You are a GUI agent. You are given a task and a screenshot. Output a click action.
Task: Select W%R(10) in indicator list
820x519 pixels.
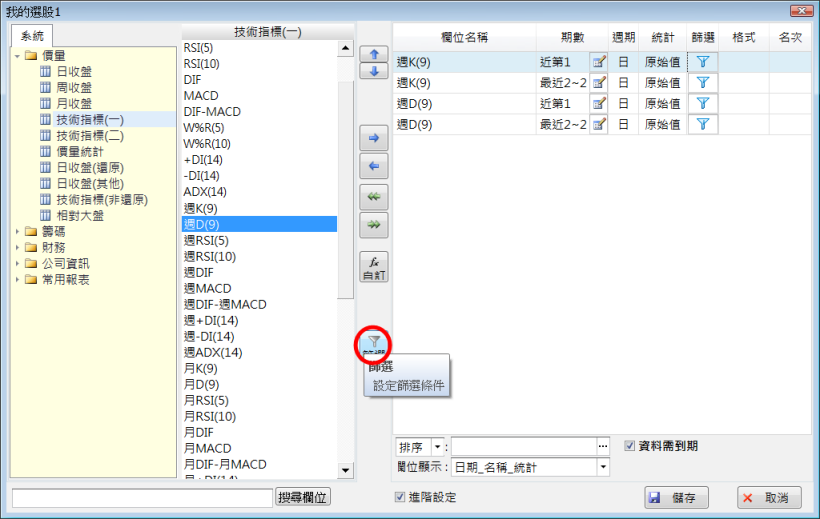click(207, 144)
